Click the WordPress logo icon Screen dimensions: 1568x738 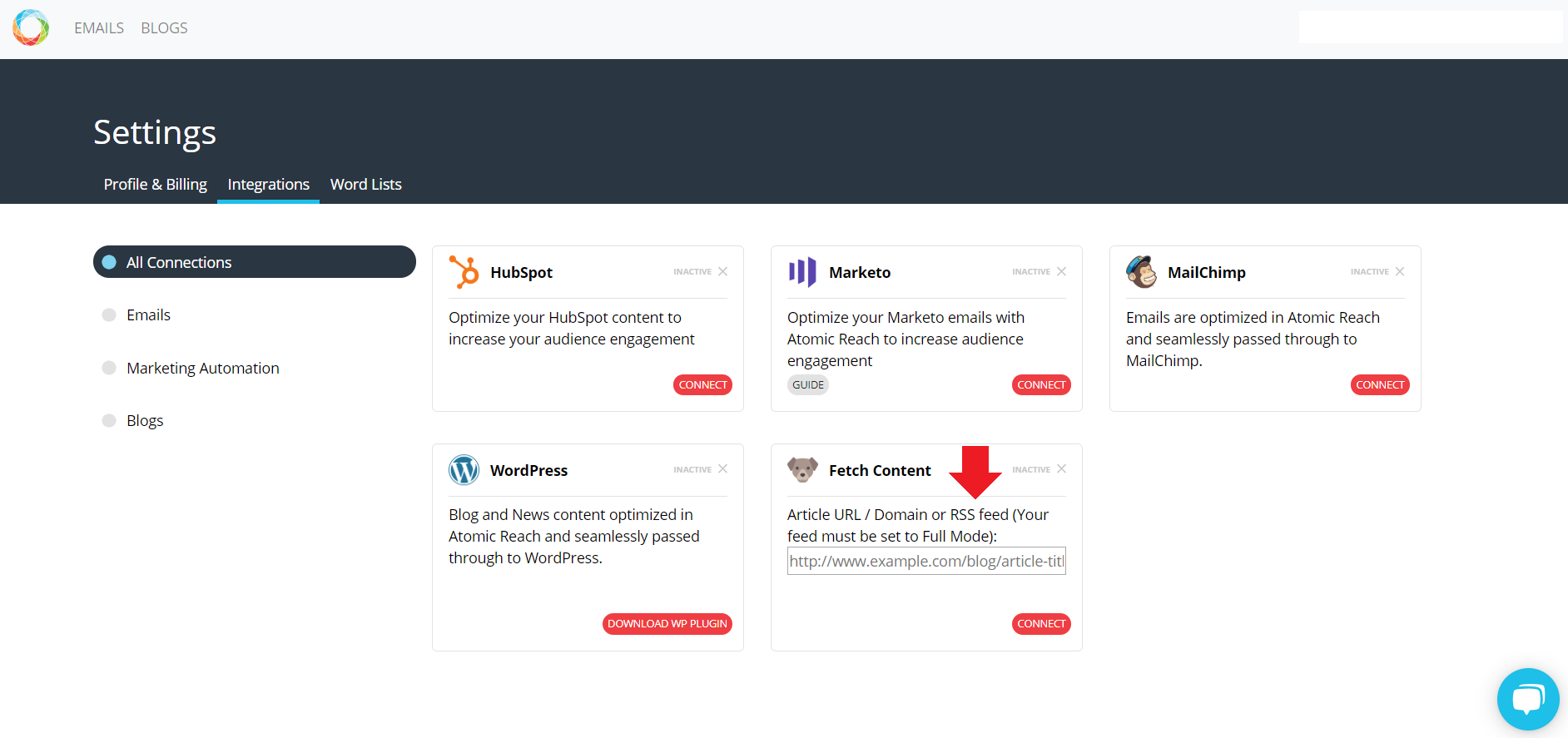464,470
